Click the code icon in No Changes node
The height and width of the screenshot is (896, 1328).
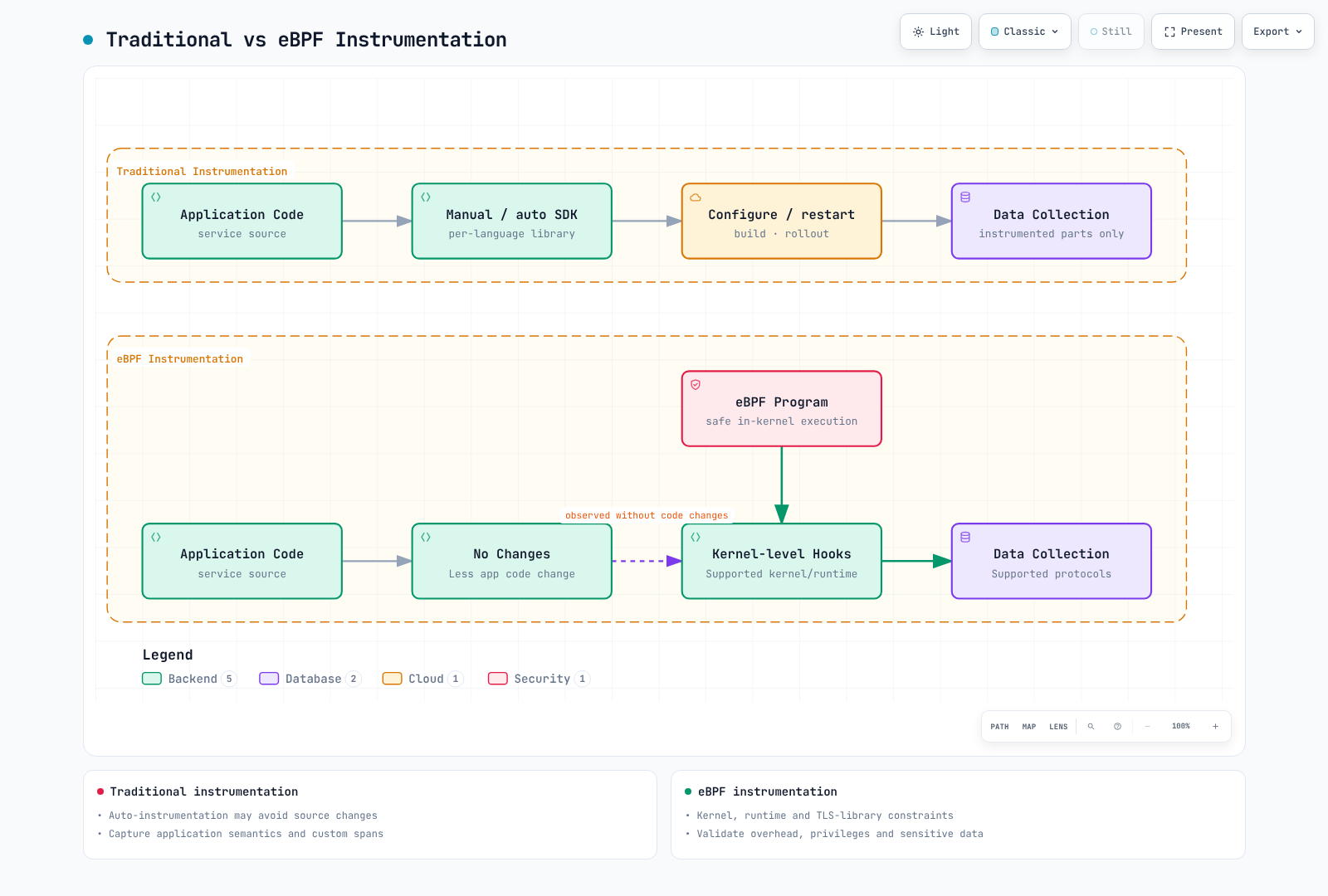[x=426, y=538]
